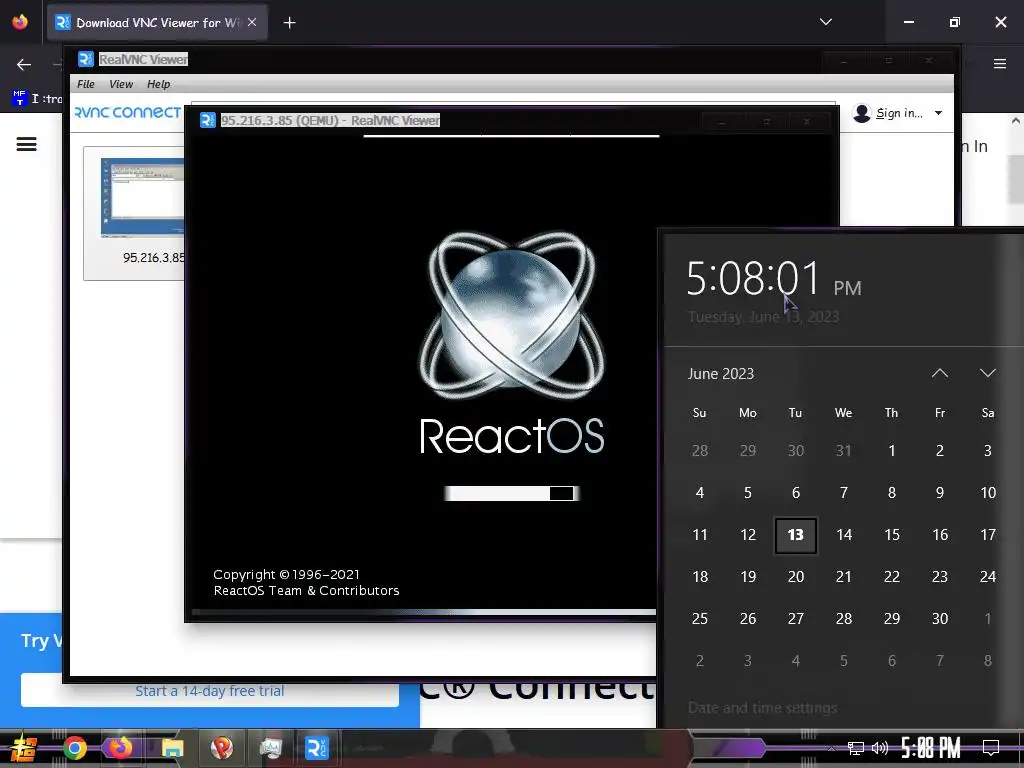Click the RVNC Connect logo
The image size is (1024, 768).
click(128, 112)
